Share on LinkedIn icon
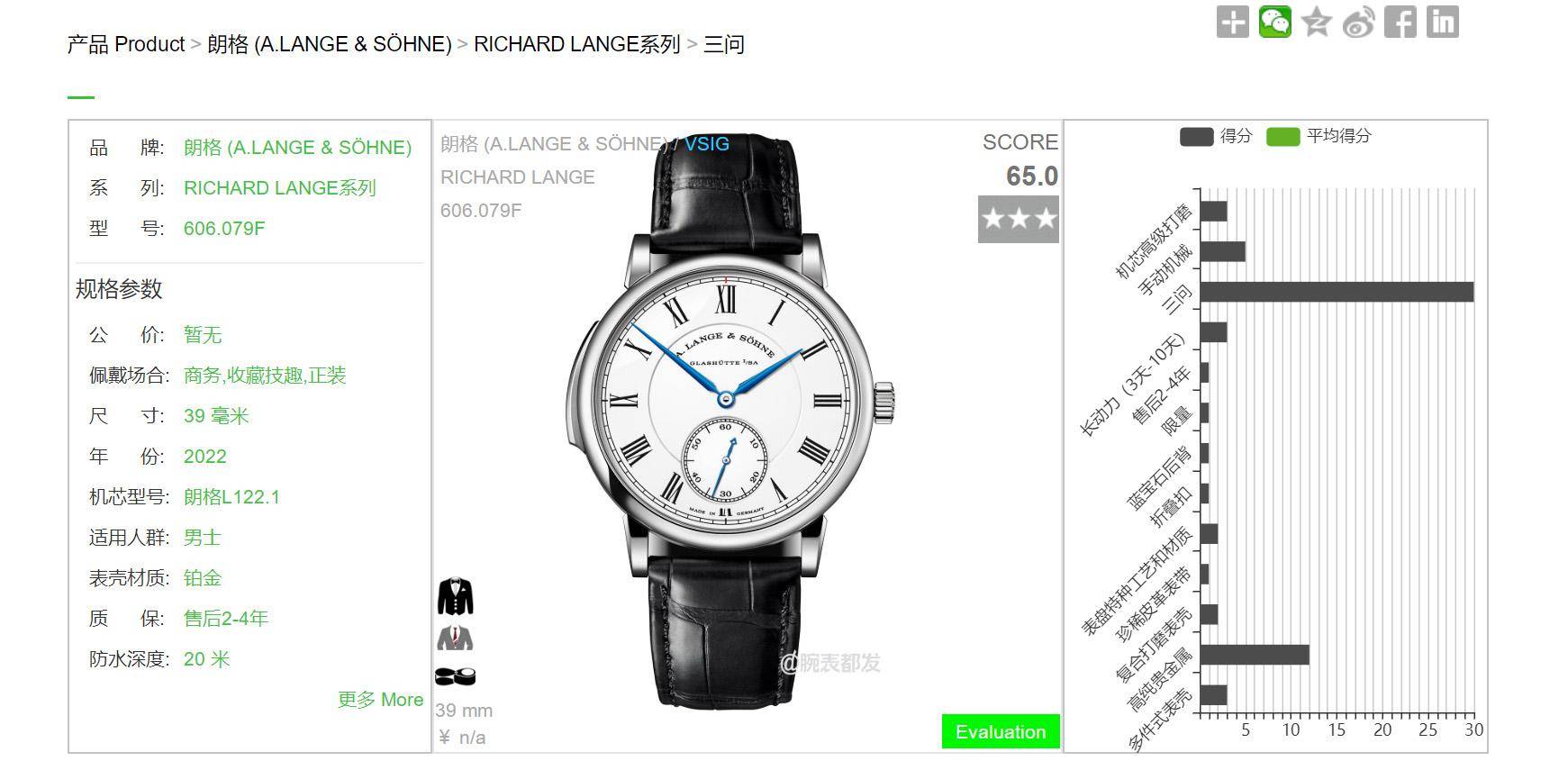The image size is (1568, 761). (x=1442, y=22)
